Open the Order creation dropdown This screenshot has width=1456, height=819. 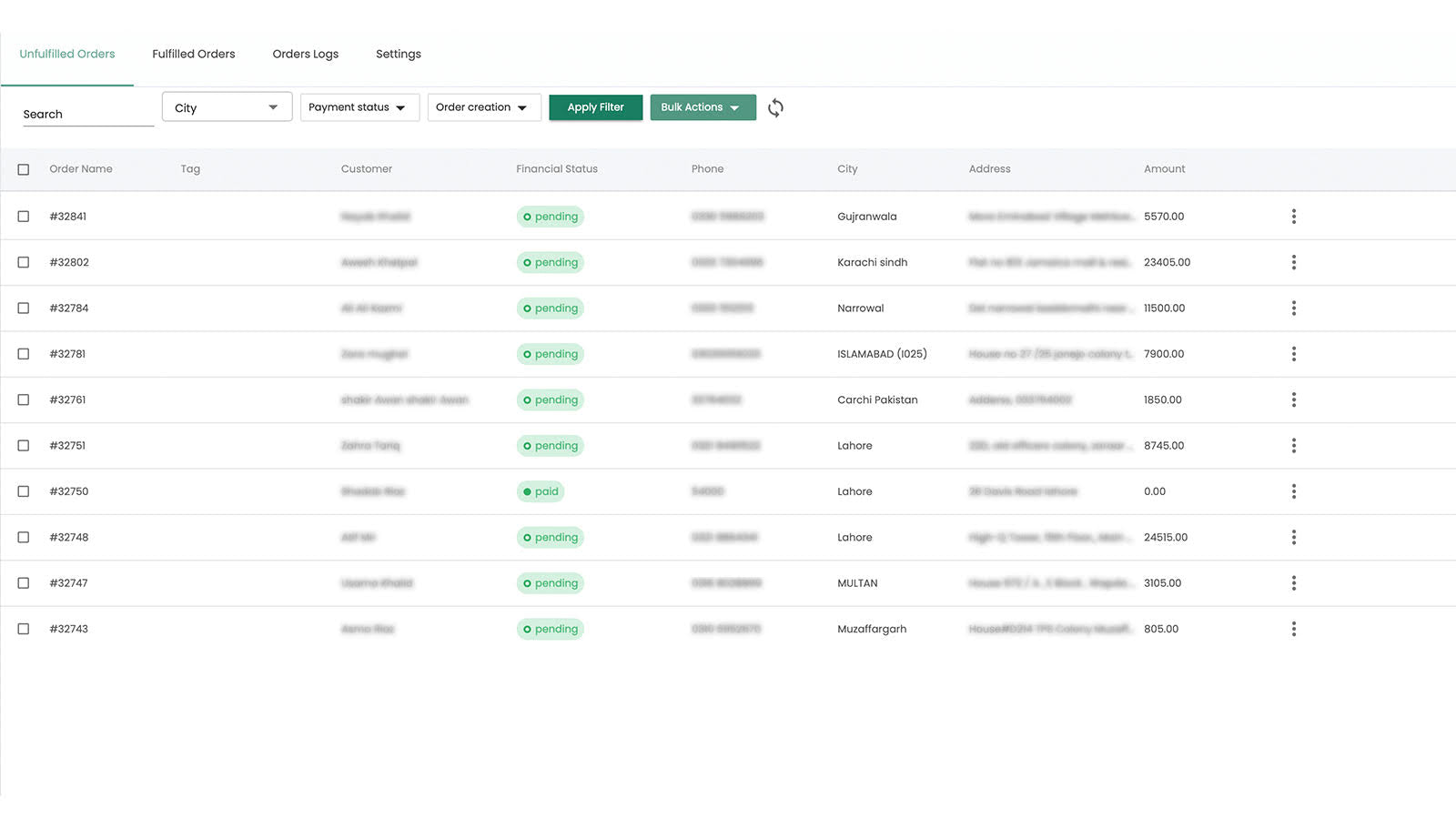(483, 107)
